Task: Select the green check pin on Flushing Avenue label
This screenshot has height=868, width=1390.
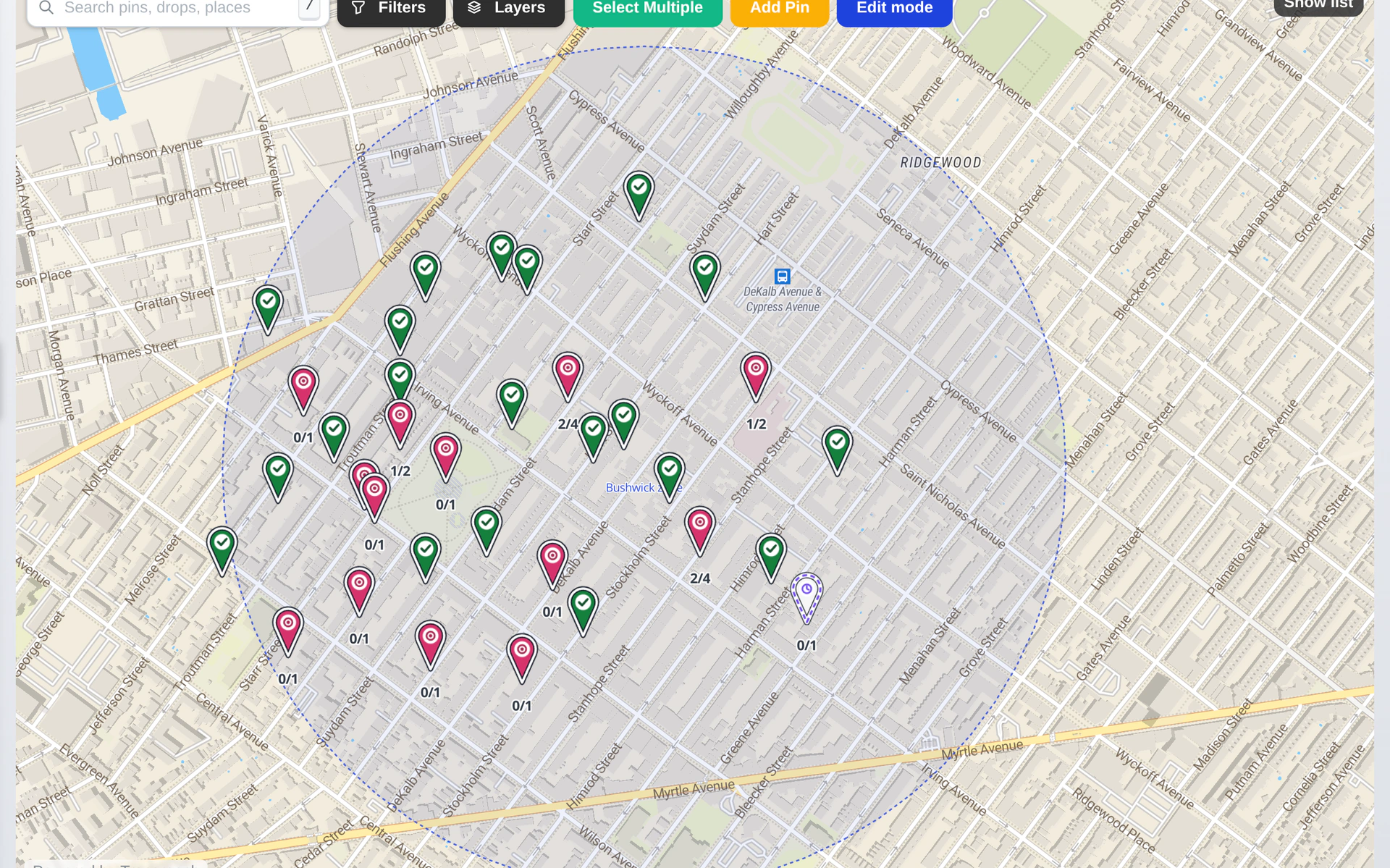Action: [426, 276]
